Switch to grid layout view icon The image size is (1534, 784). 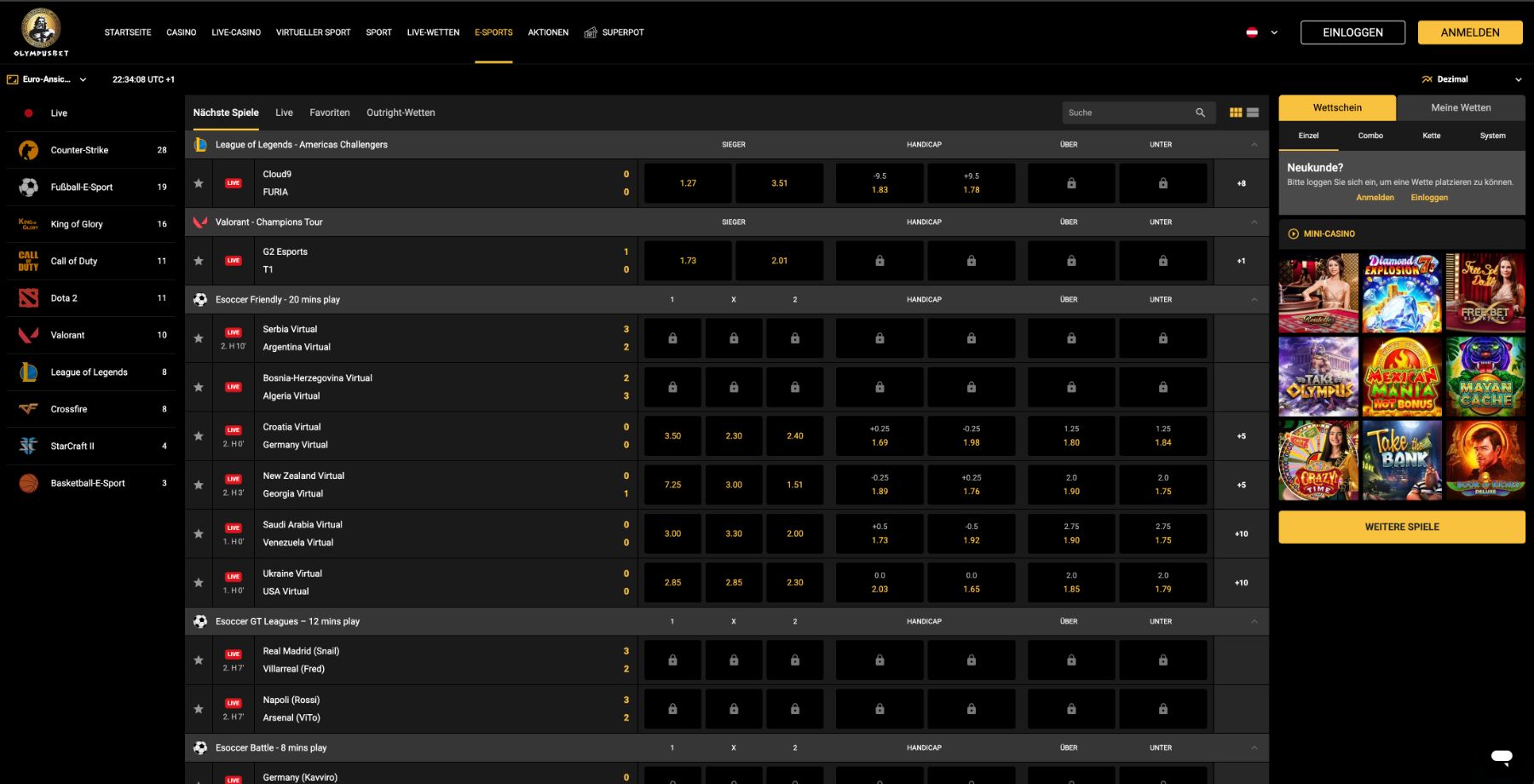point(1236,112)
